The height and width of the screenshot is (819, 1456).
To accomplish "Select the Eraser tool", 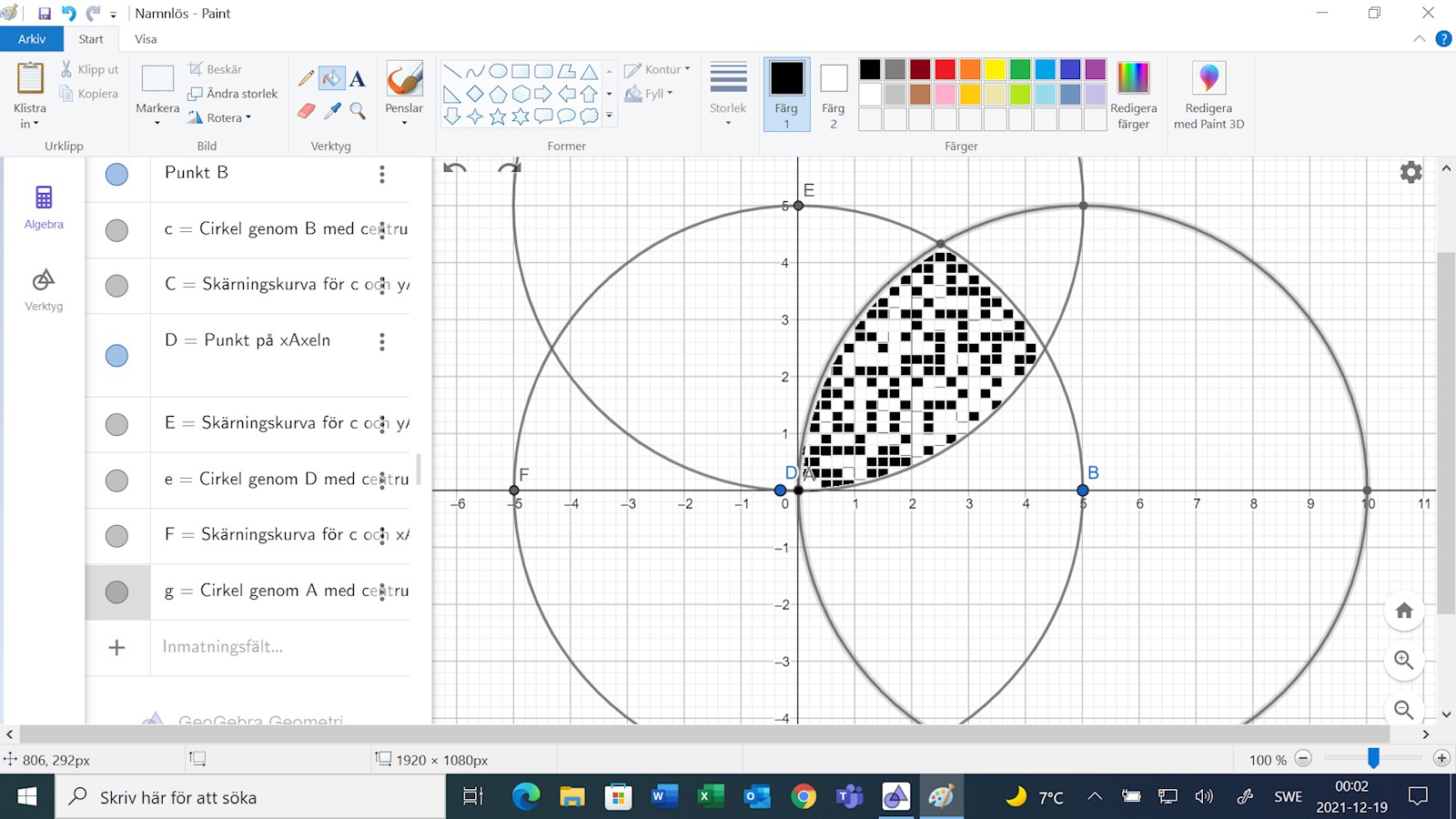I will point(307,111).
